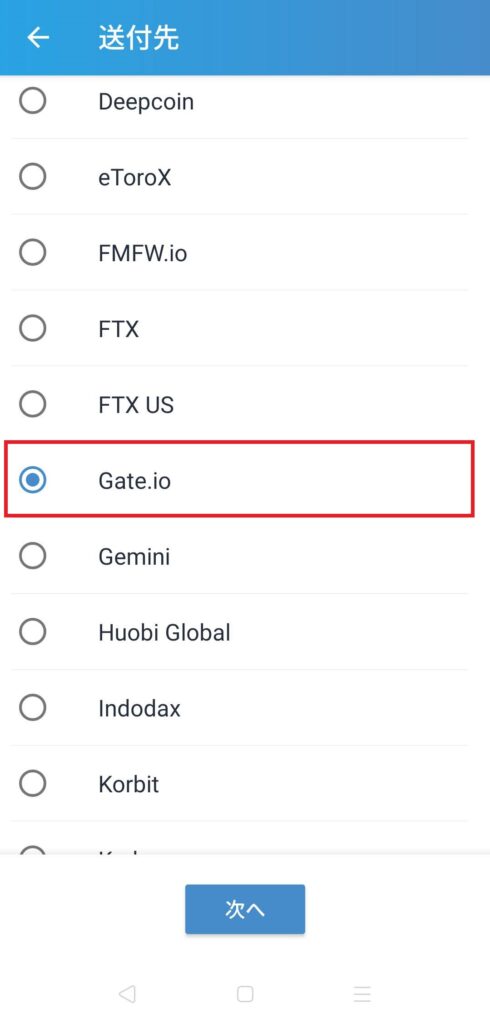Choose Korbit radio option
Screen dimensions: 490x1024
pyautogui.click(x=33, y=784)
